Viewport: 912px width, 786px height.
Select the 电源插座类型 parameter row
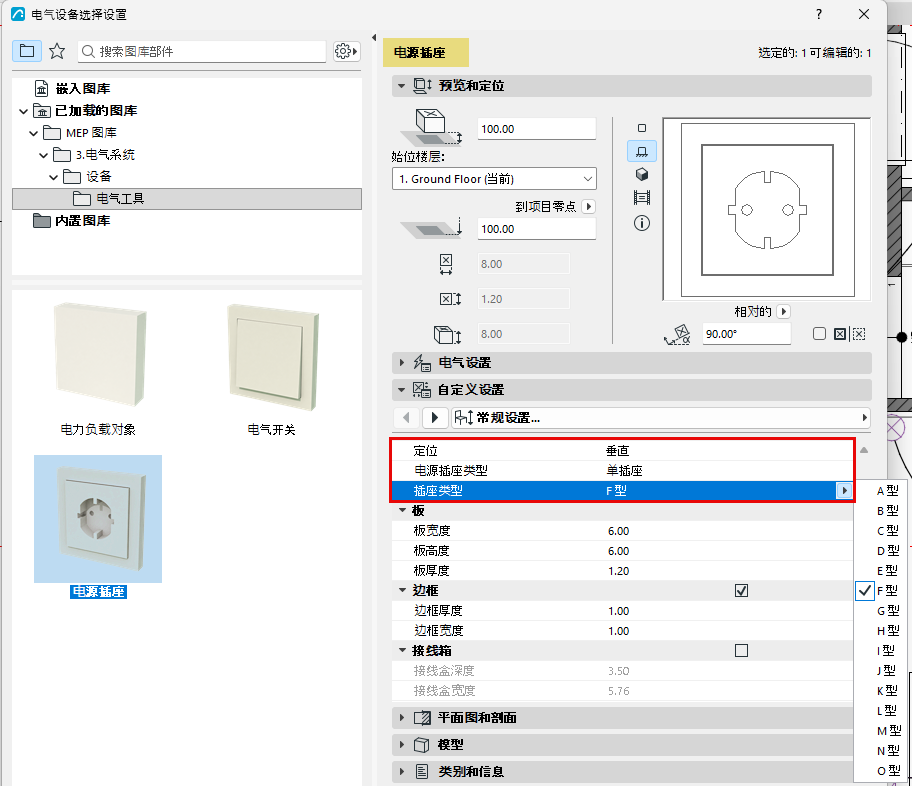point(622,471)
